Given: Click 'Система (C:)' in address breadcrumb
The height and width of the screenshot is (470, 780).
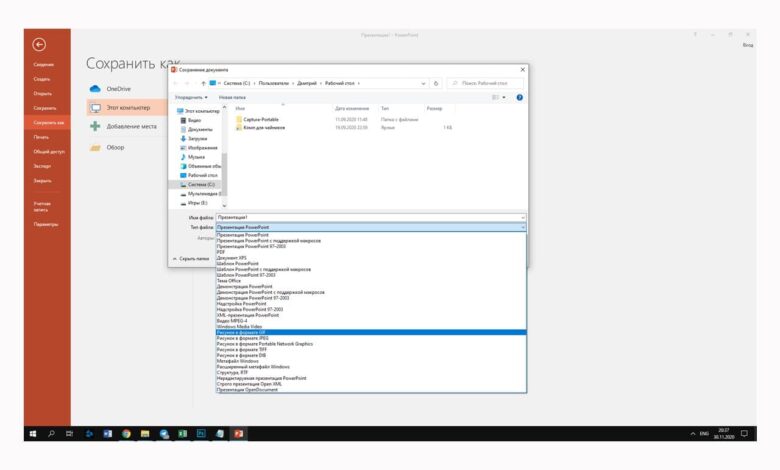Looking at the screenshot, I should point(237,83).
